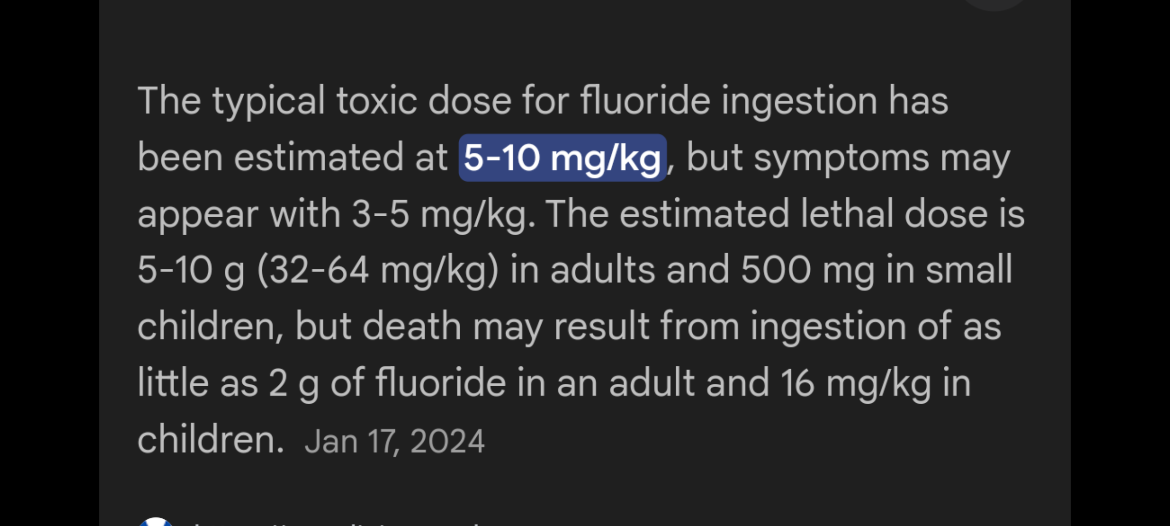Click the highlighted 5-10 mg/kg text
The image size is (1170, 526).
pos(562,158)
